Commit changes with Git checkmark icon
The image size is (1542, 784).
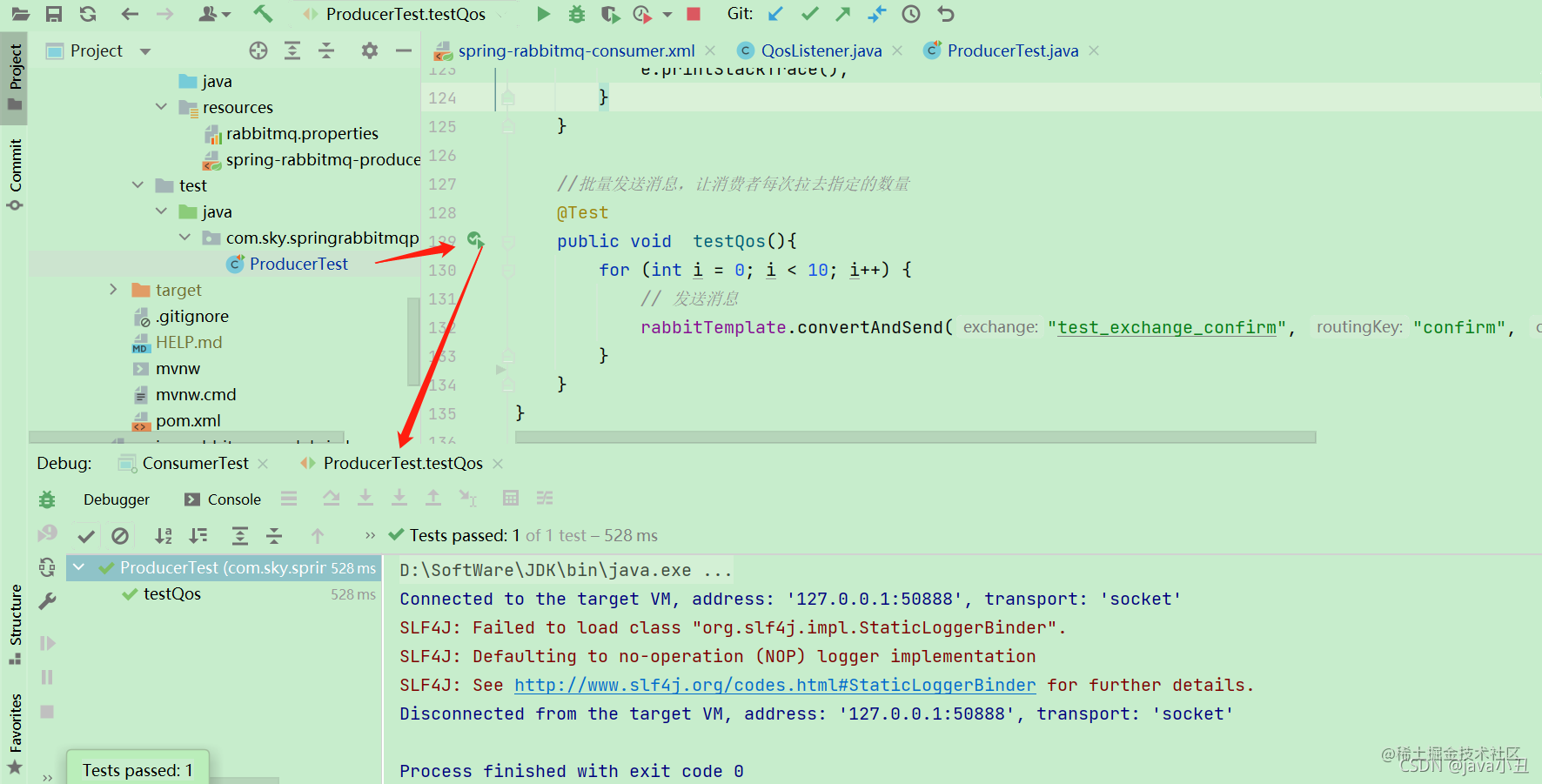[x=810, y=14]
